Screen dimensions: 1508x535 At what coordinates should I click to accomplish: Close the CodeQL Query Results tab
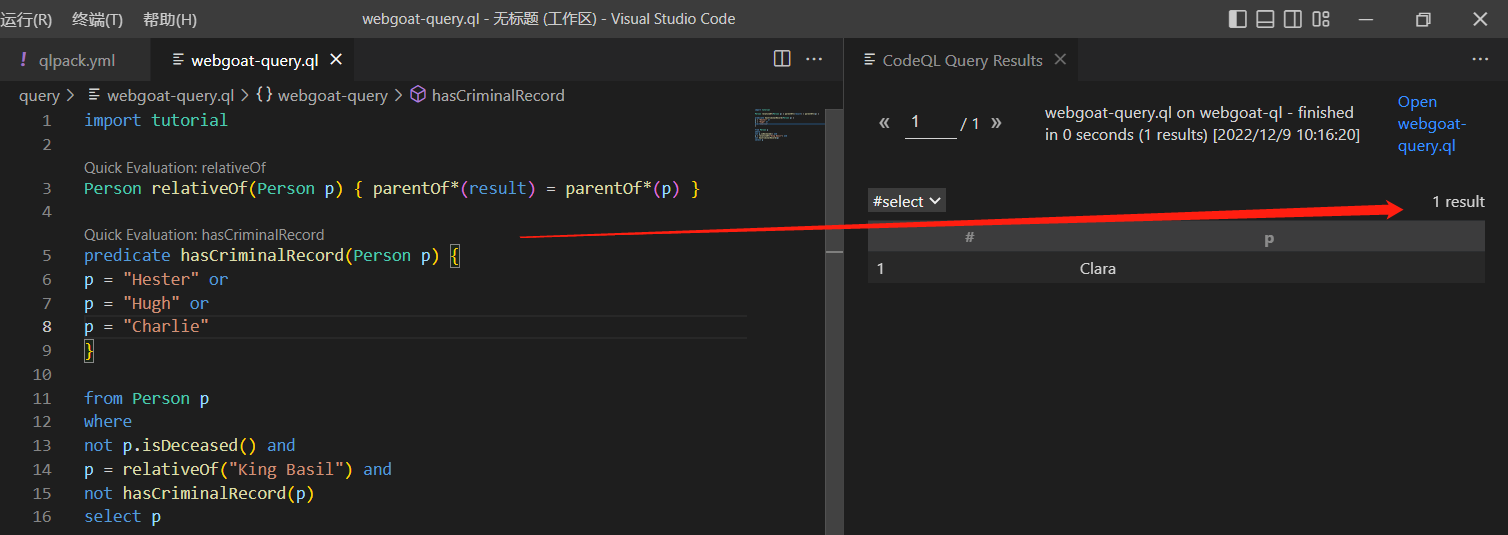click(x=1060, y=60)
